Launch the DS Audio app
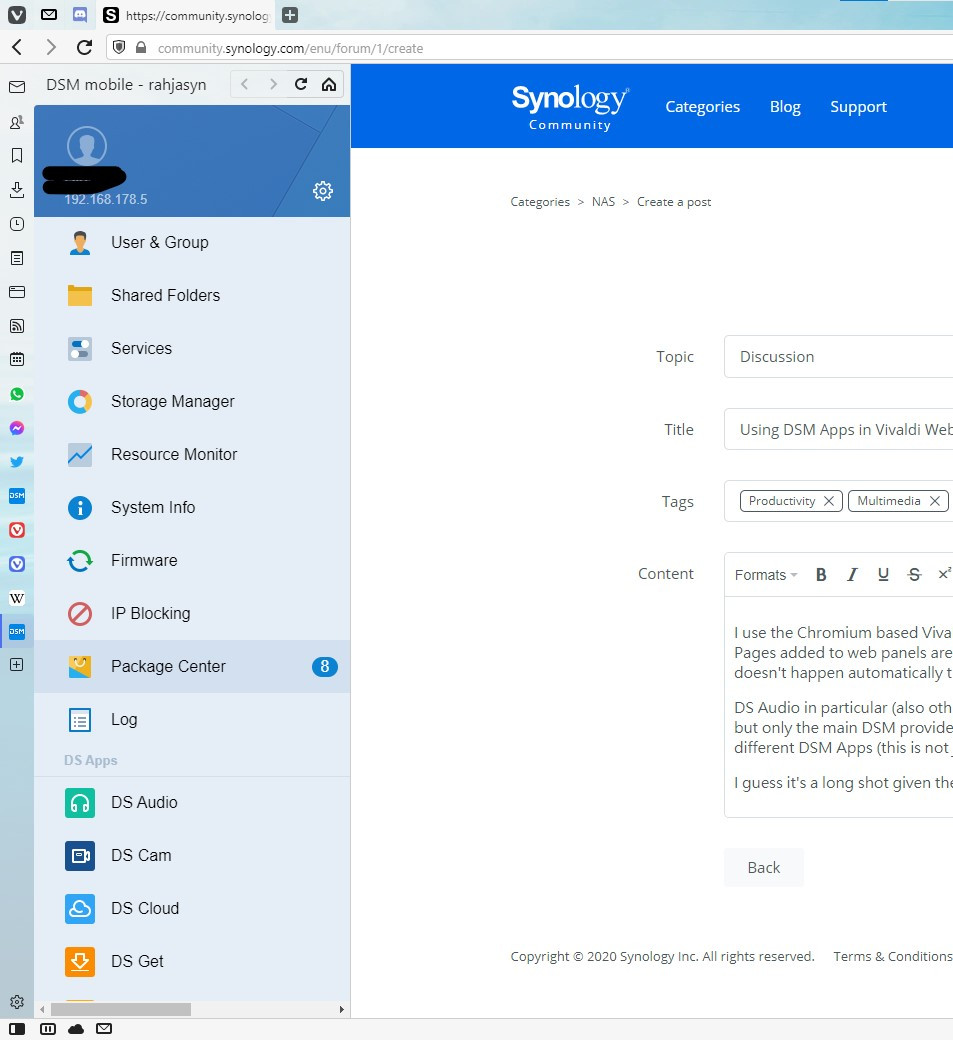Viewport: 953px width, 1040px height. point(146,802)
